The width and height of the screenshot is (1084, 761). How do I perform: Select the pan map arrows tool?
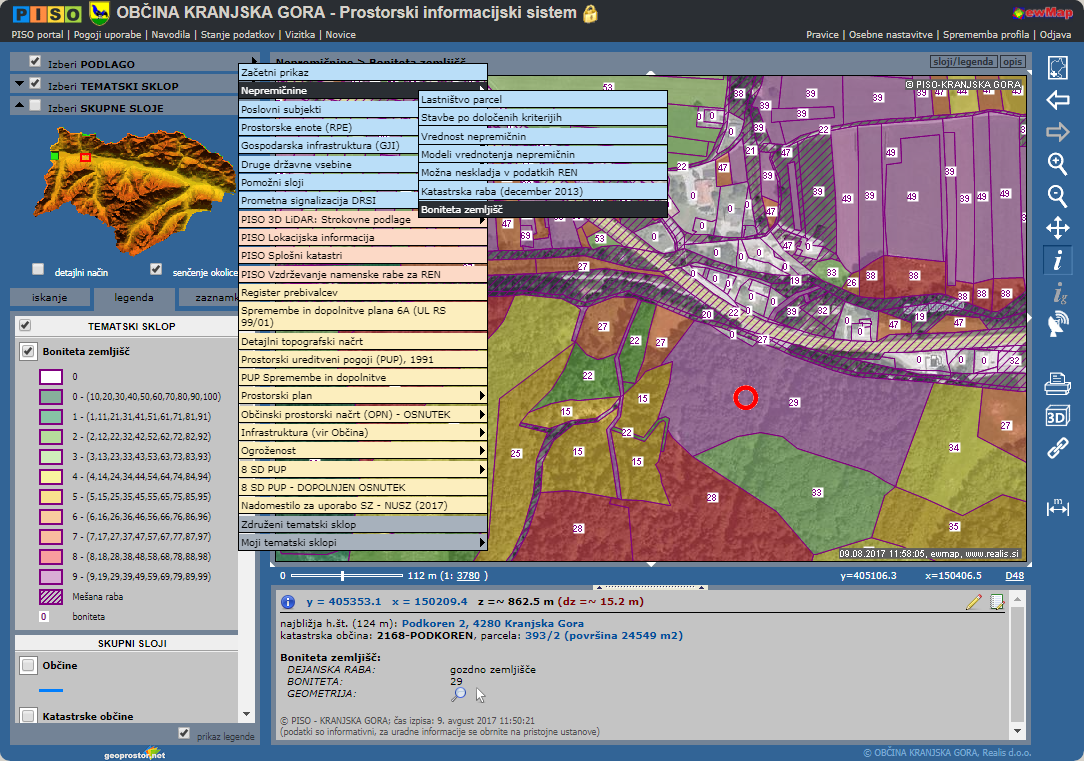tap(1057, 228)
